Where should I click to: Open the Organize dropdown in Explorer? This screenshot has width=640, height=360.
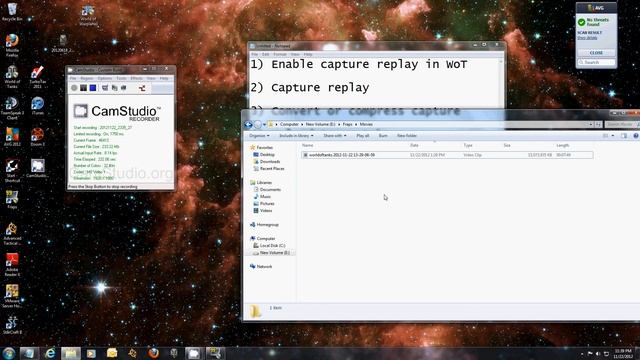[x=259, y=136]
